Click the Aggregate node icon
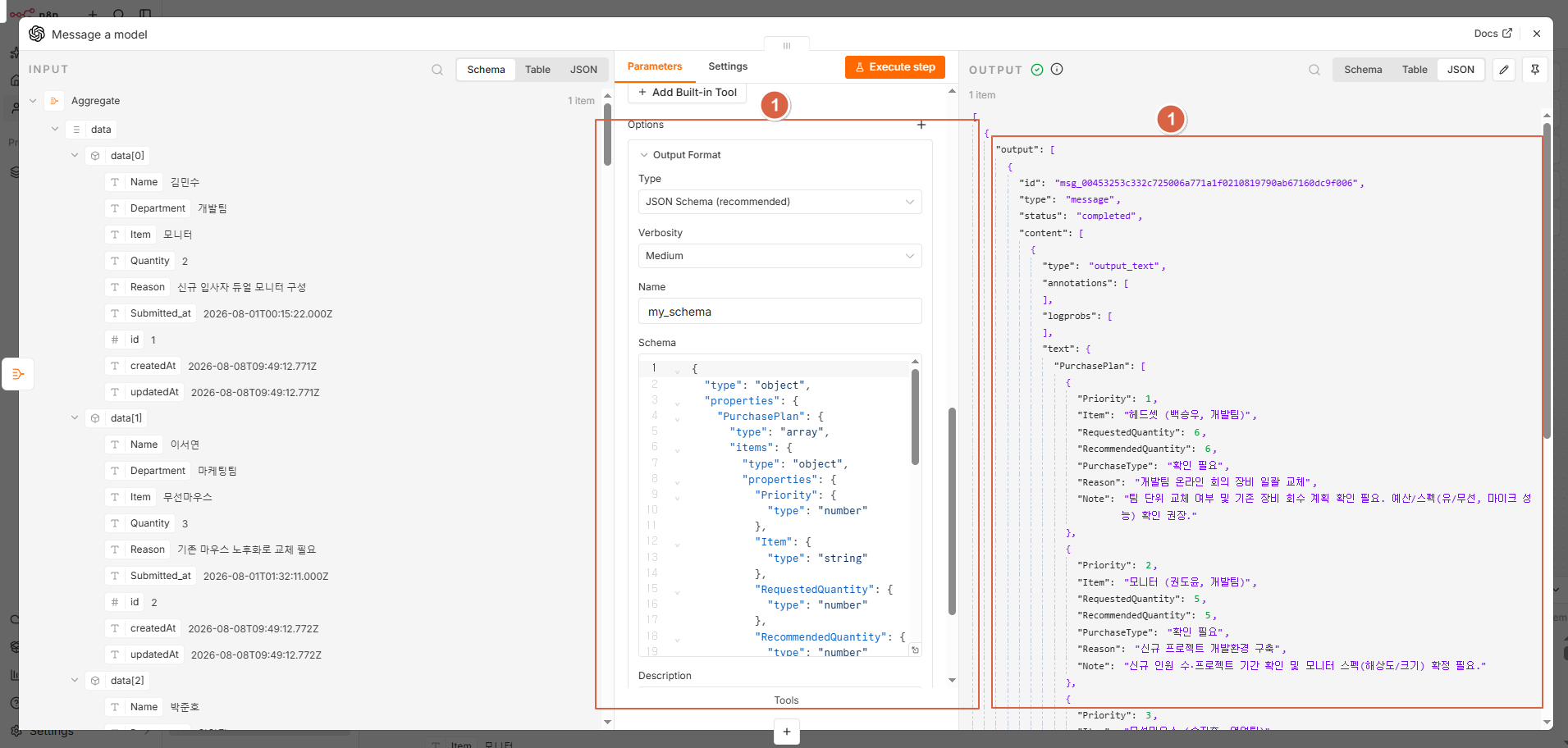 coord(54,101)
